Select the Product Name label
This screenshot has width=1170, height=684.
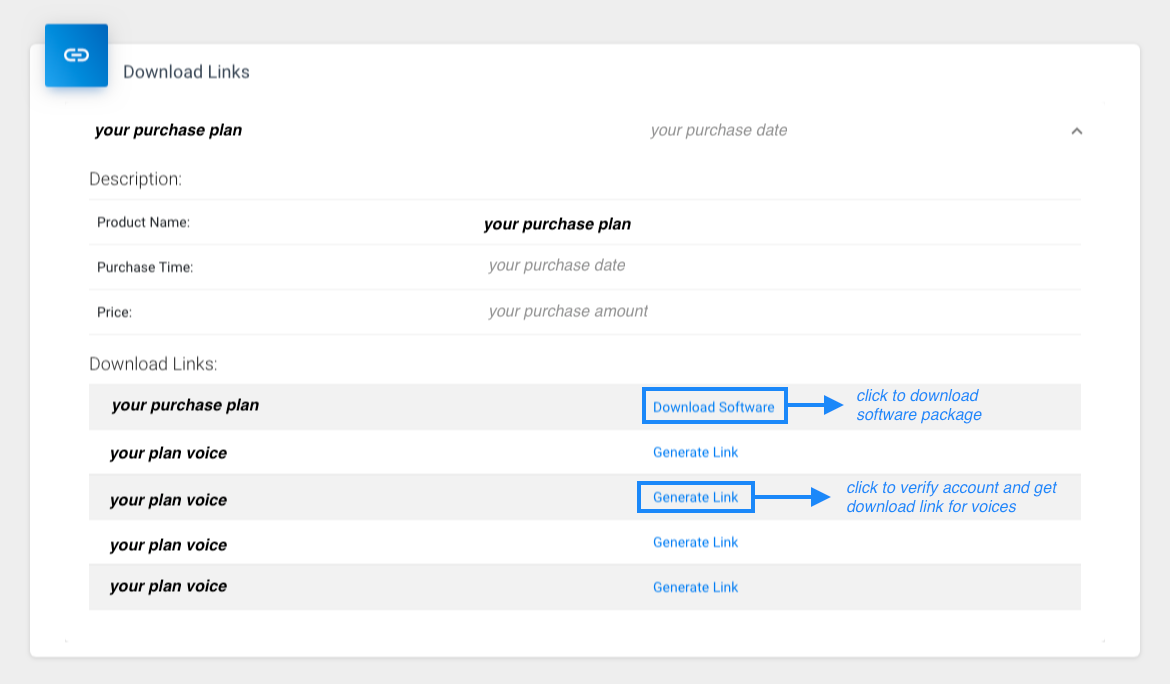143,222
